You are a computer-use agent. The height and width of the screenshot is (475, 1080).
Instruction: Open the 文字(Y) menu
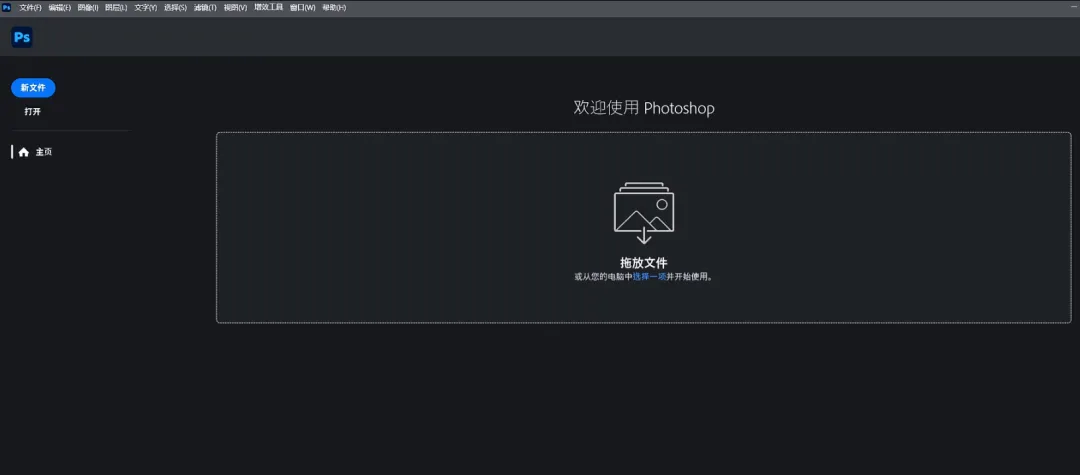coord(146,8)
